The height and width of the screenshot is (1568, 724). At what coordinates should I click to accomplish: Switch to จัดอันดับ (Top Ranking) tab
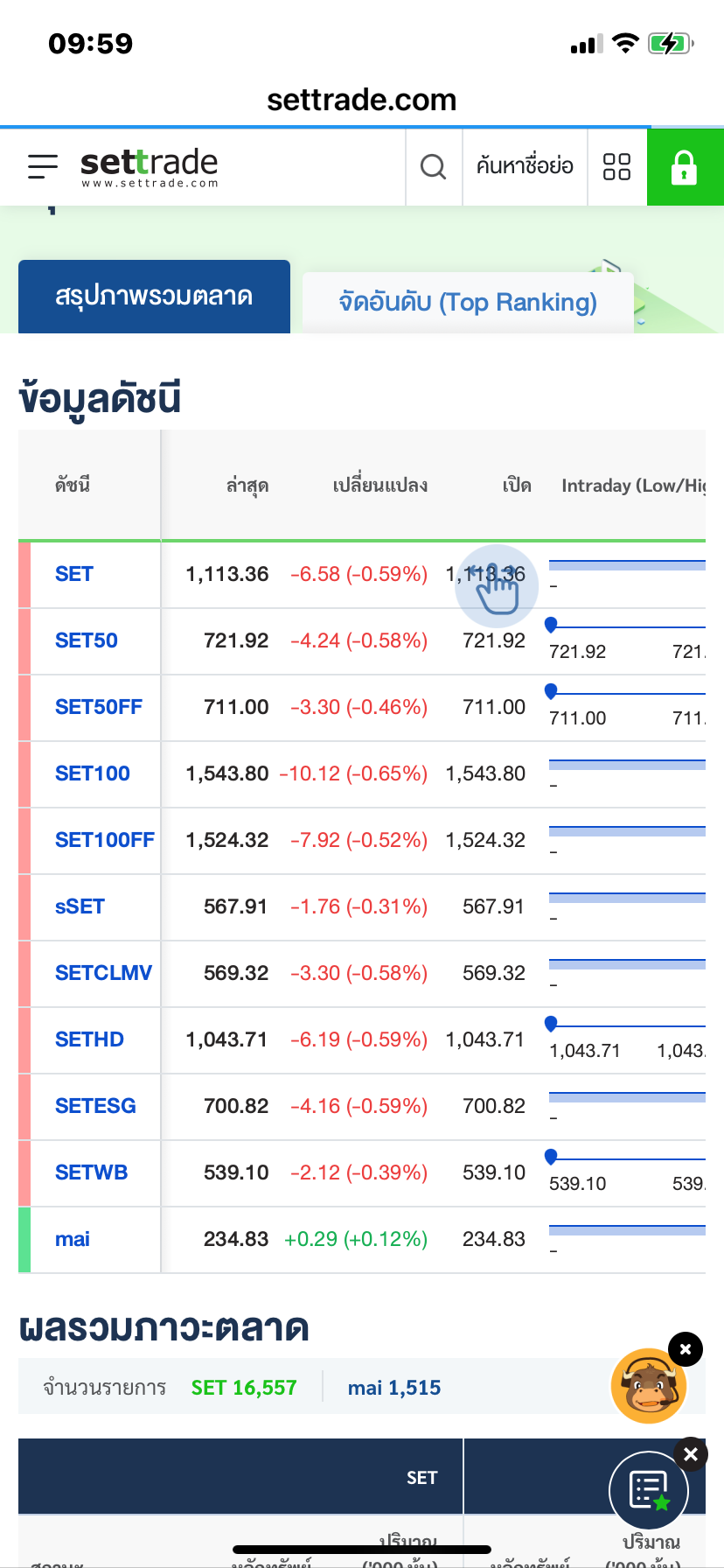pyautogui.click(x=468, y=303)
